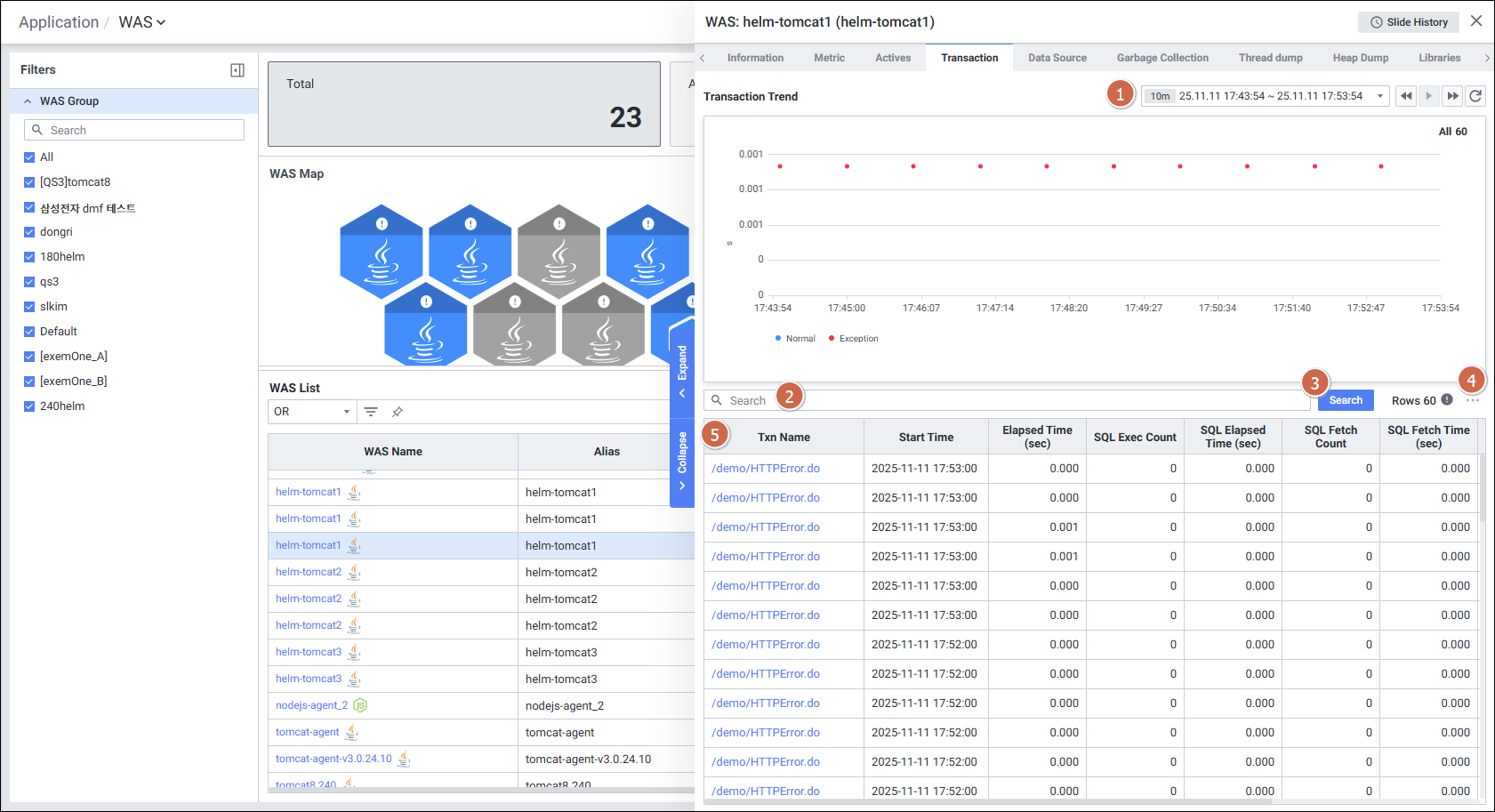Toggle the Exception legend marker in chart
Image resolution: width=1495 pixels, height=812 pixels.
click(853, 339)
